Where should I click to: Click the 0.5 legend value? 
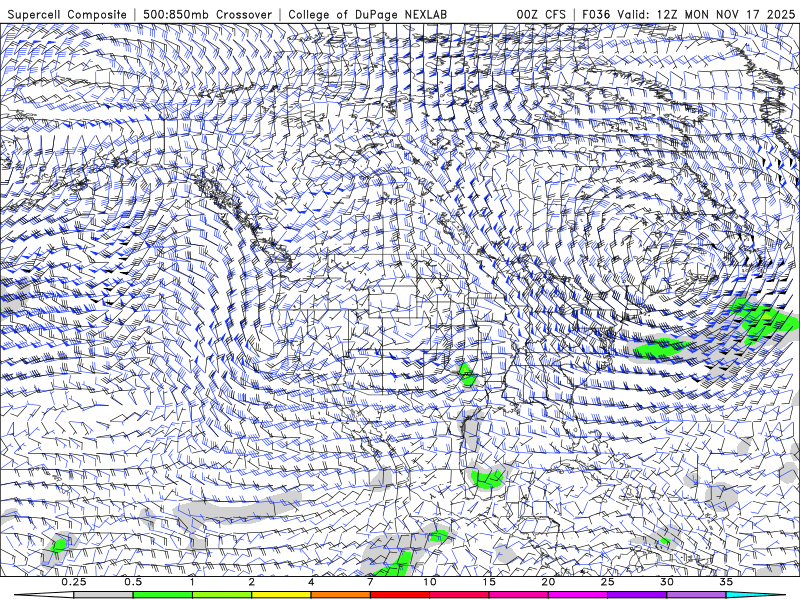pyautogui.click(x=133, y=582)
